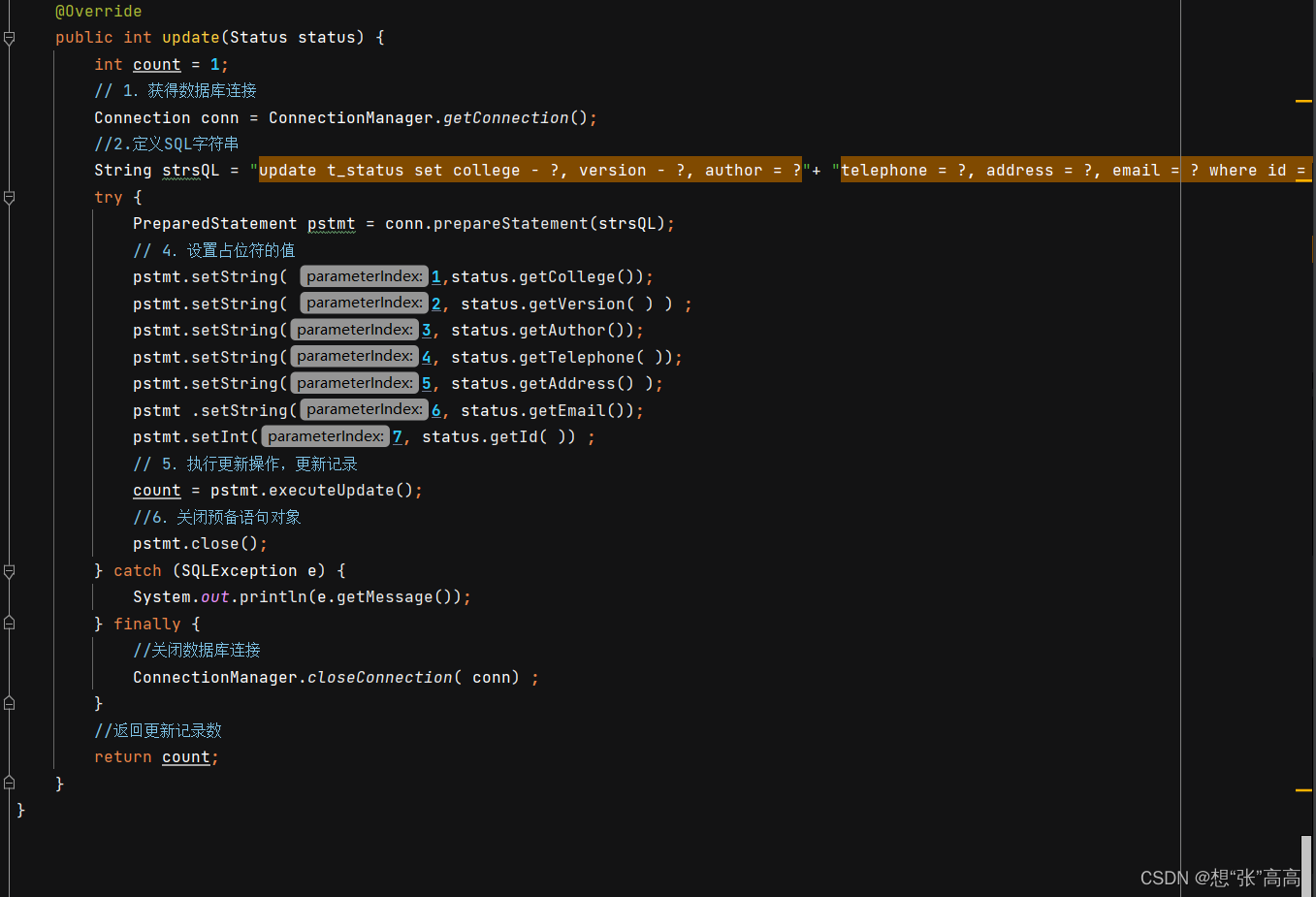1316x897 pixels.
Task: Click the getAddress call
Action: click(x=567, y=384)
